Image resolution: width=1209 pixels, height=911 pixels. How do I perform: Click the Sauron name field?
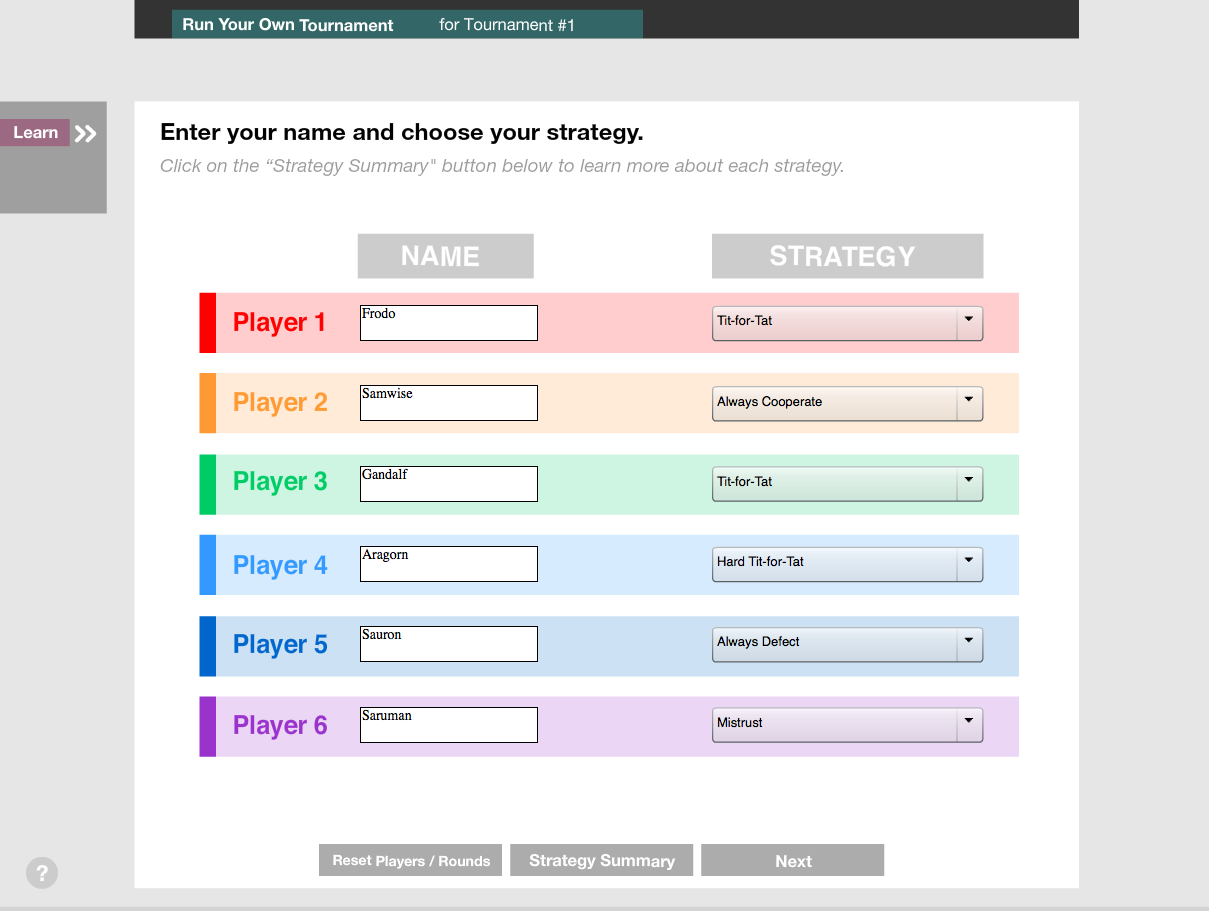click(x=449, y=644)
